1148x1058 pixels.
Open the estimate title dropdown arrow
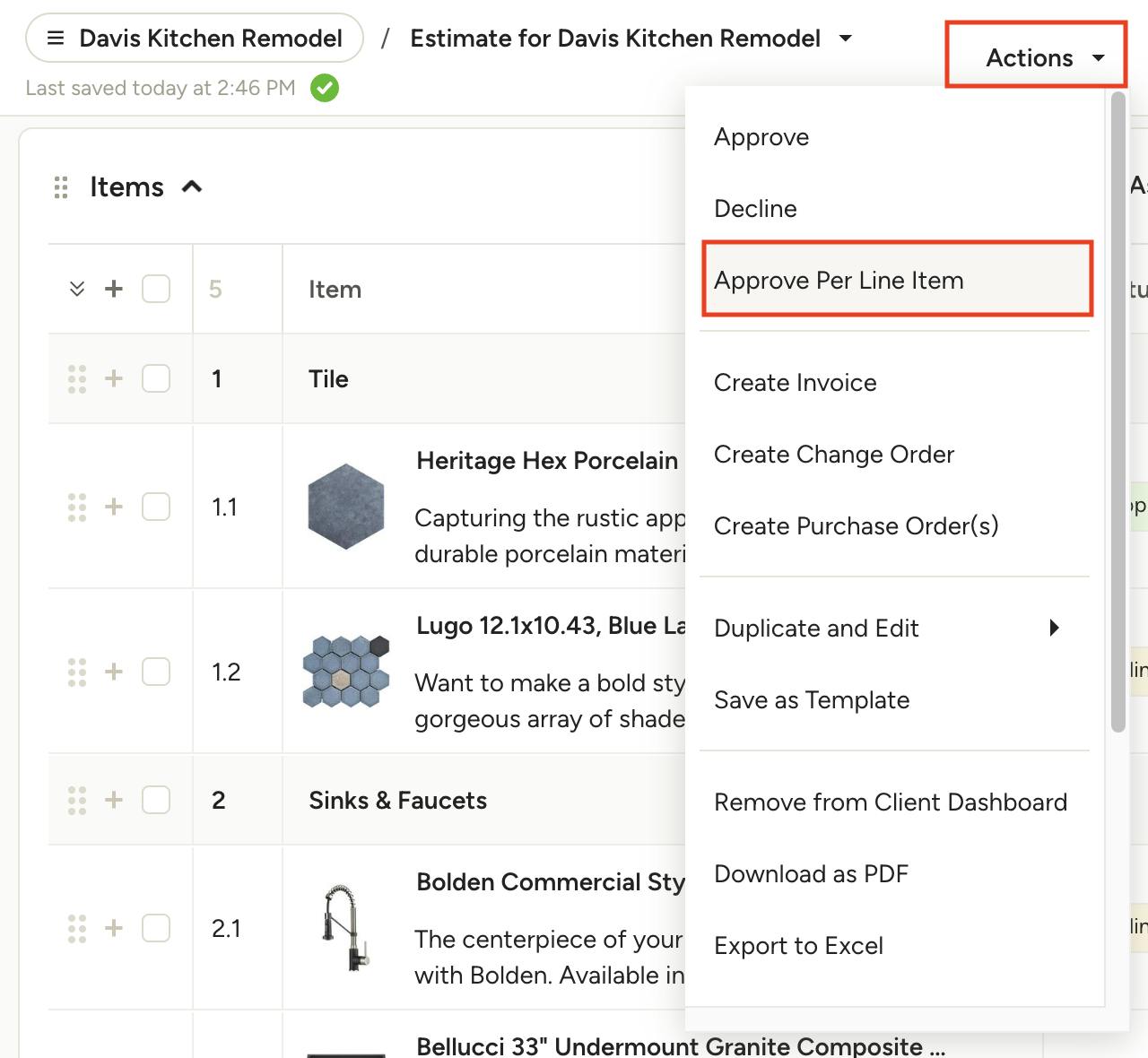[845, 39]
